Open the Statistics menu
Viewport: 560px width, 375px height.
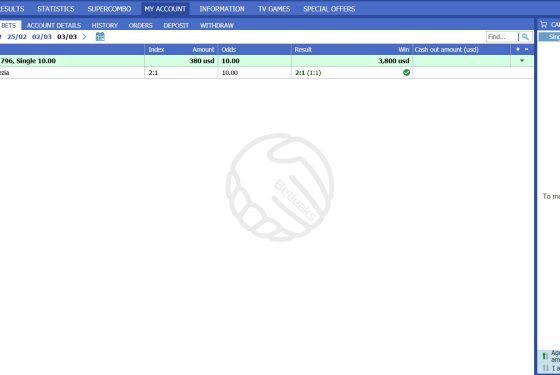pyautogui.click(x=56, y=9)
